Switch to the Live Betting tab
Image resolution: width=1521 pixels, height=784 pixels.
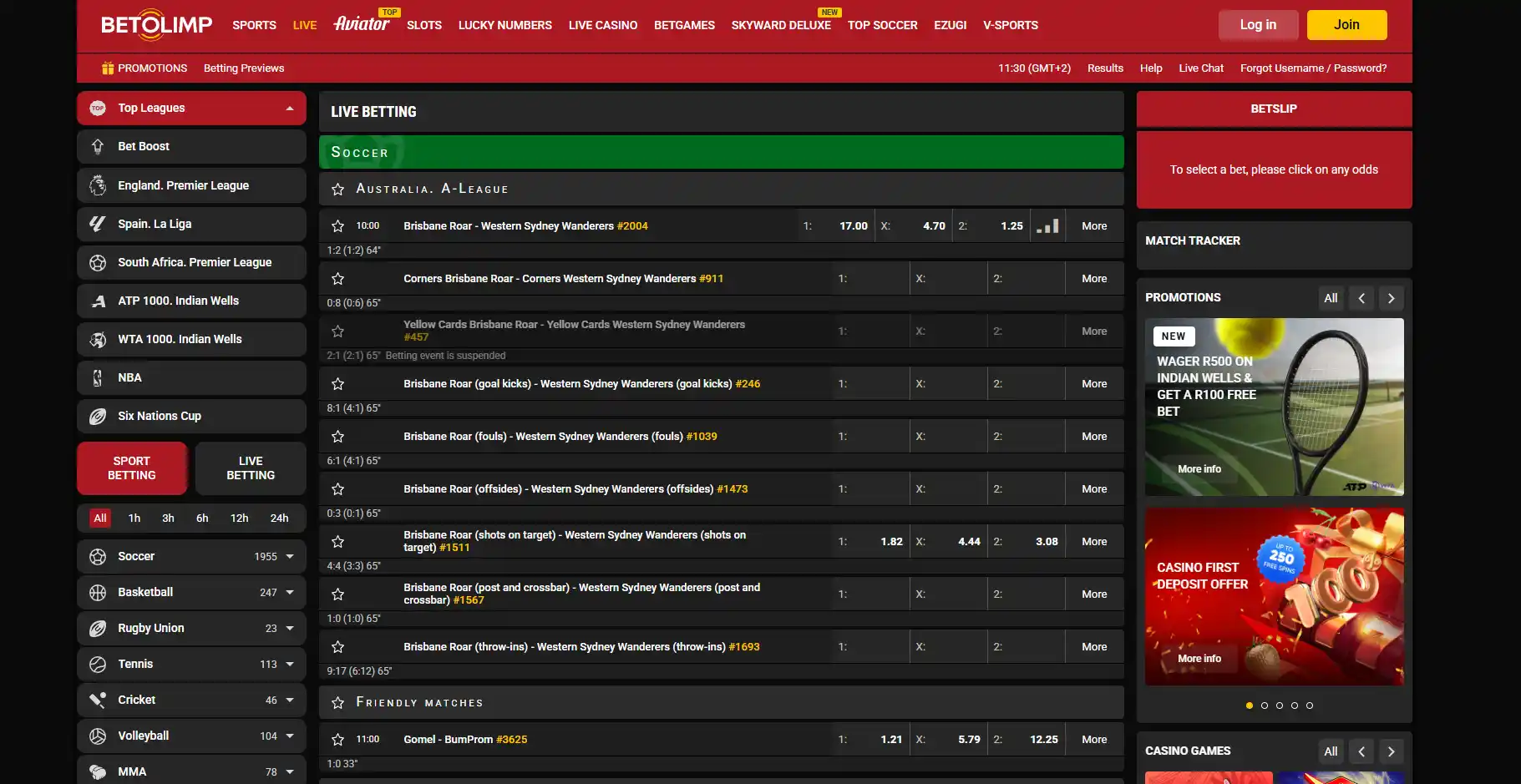[x=251, y=468]
